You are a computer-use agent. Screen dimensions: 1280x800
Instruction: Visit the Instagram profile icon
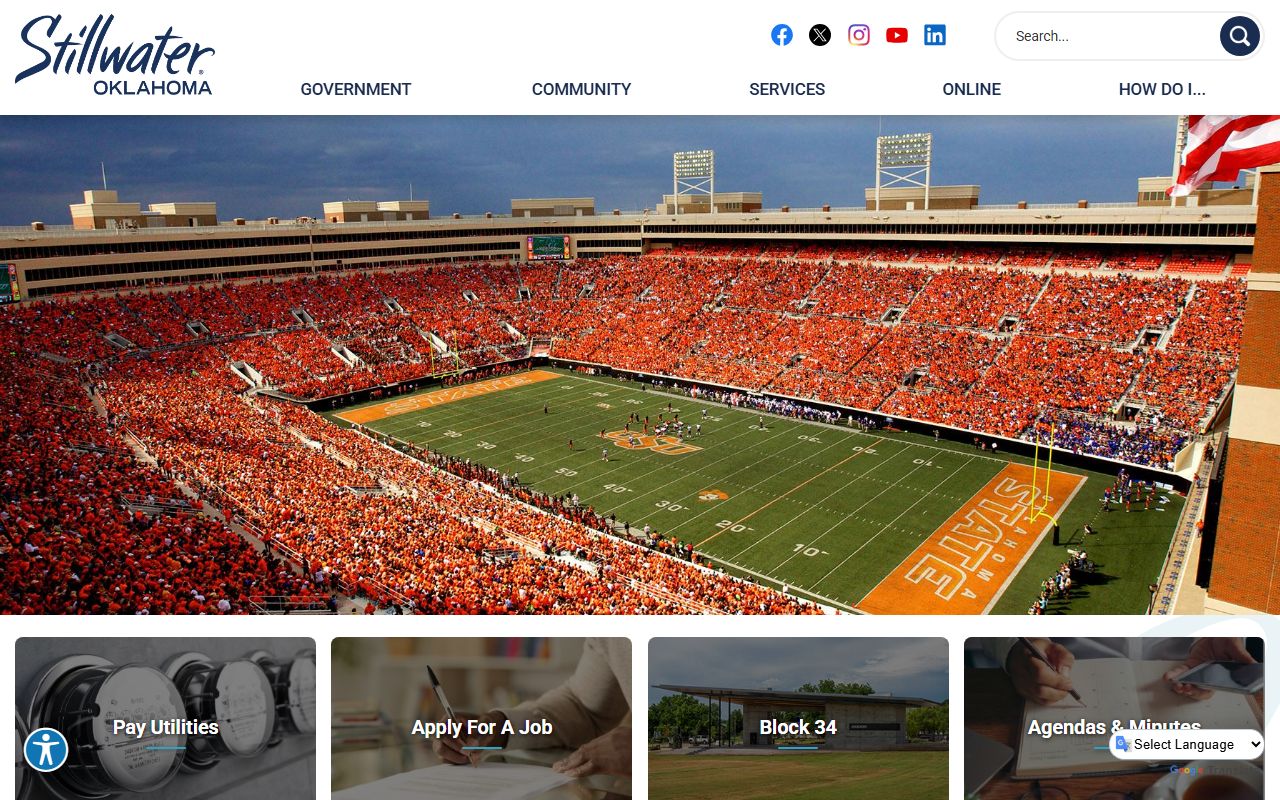click(859, 35)
